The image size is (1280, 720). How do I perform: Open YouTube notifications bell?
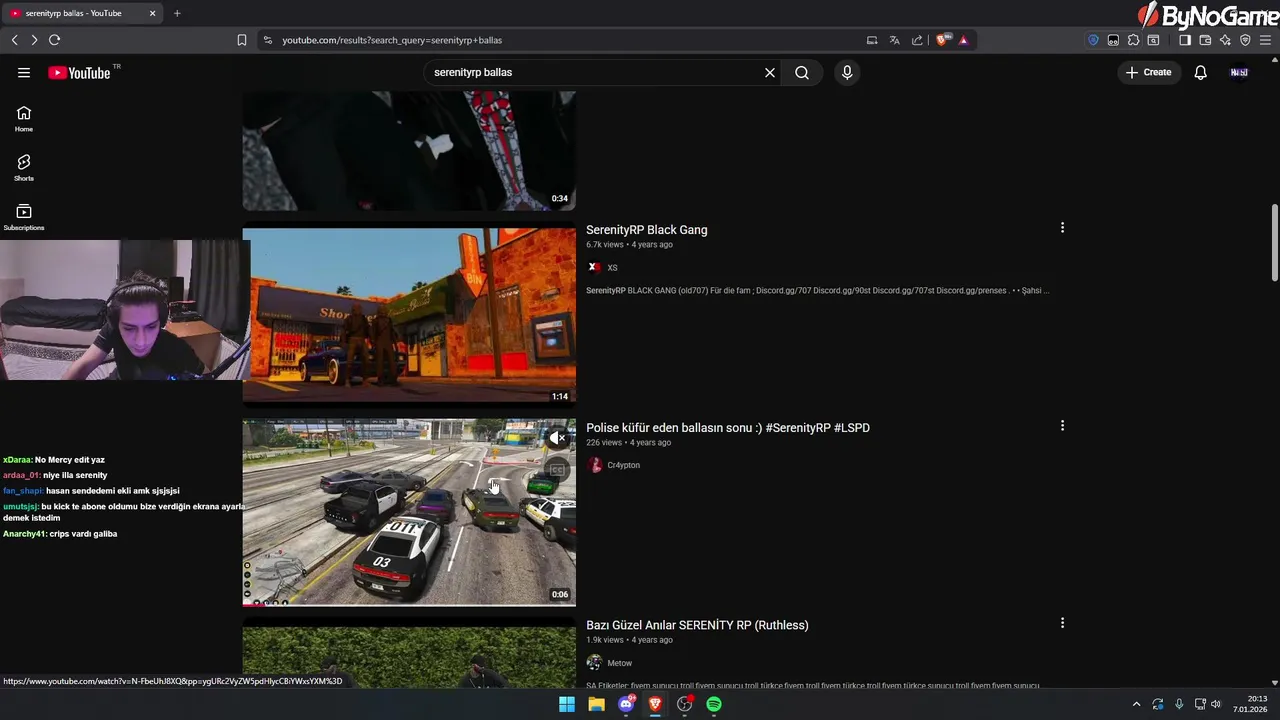pyautogui.click(x=1201, y=72)
